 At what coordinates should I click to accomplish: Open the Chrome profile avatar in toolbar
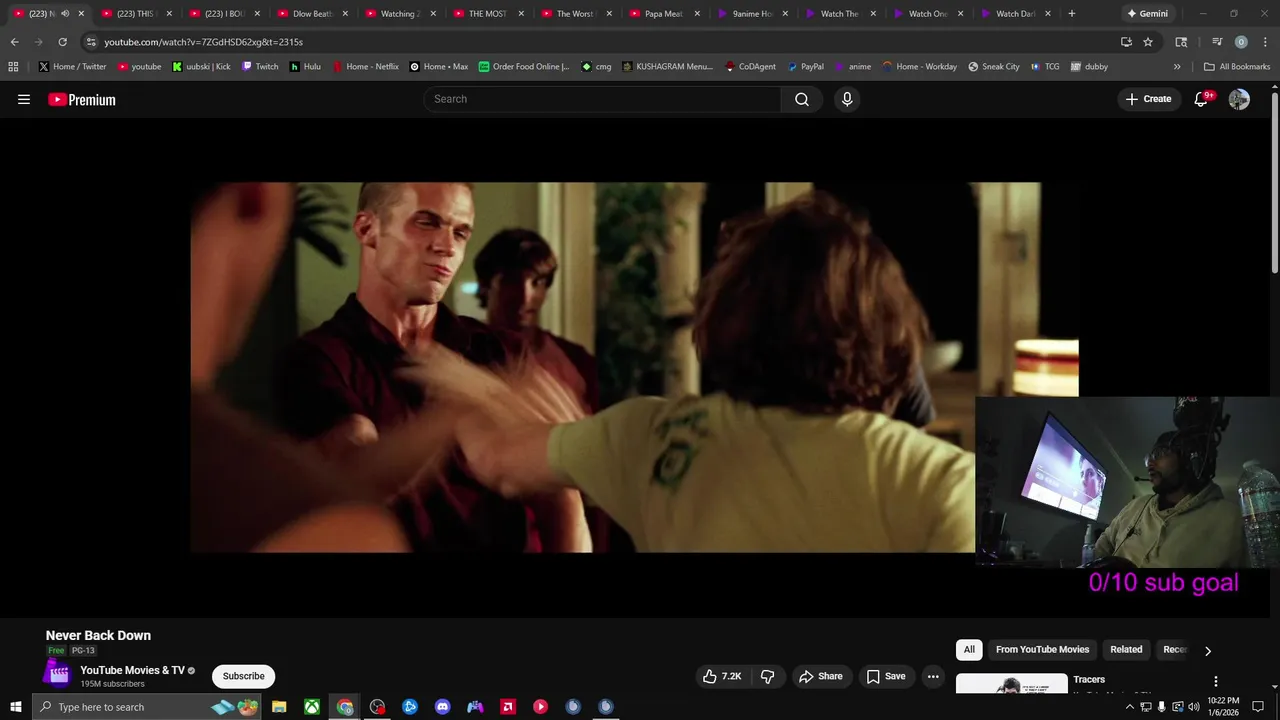point(1241,42)
